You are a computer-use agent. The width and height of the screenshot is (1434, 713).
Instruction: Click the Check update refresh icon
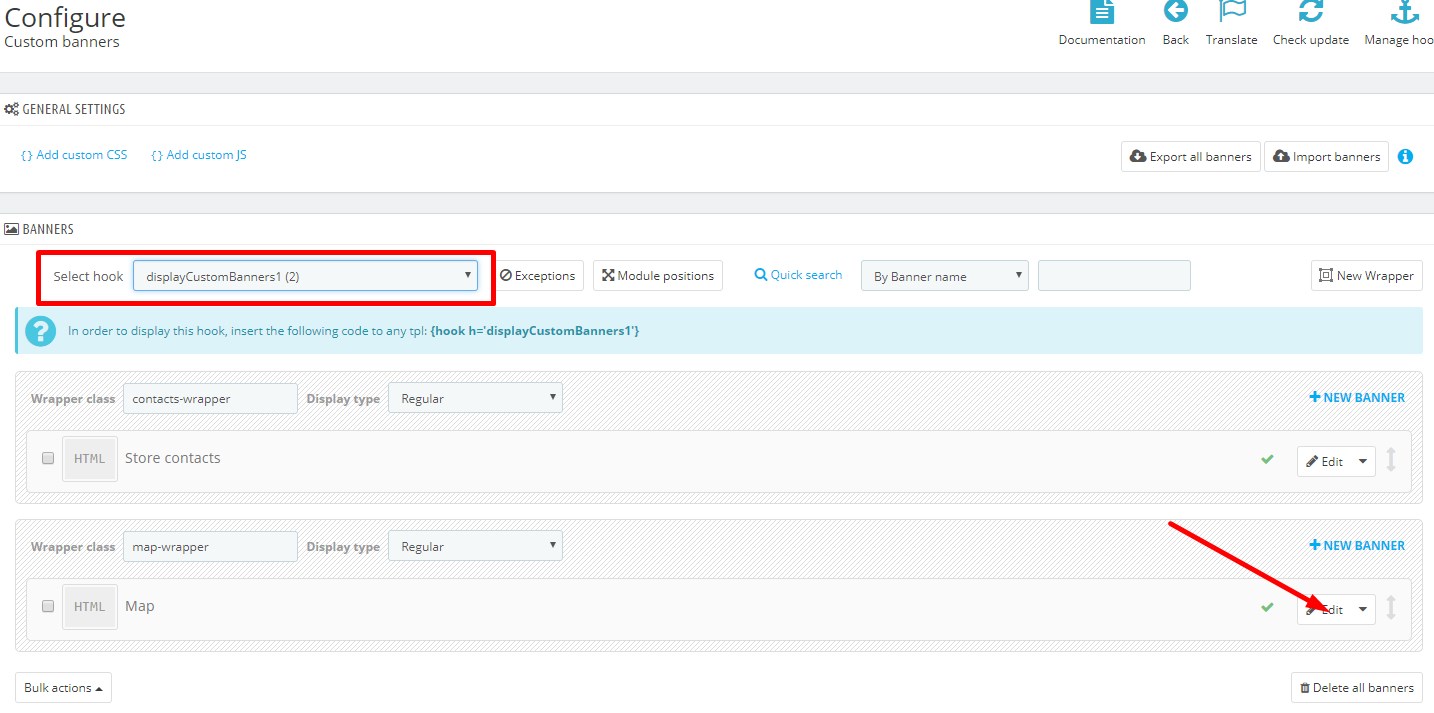pos(1310,12)
